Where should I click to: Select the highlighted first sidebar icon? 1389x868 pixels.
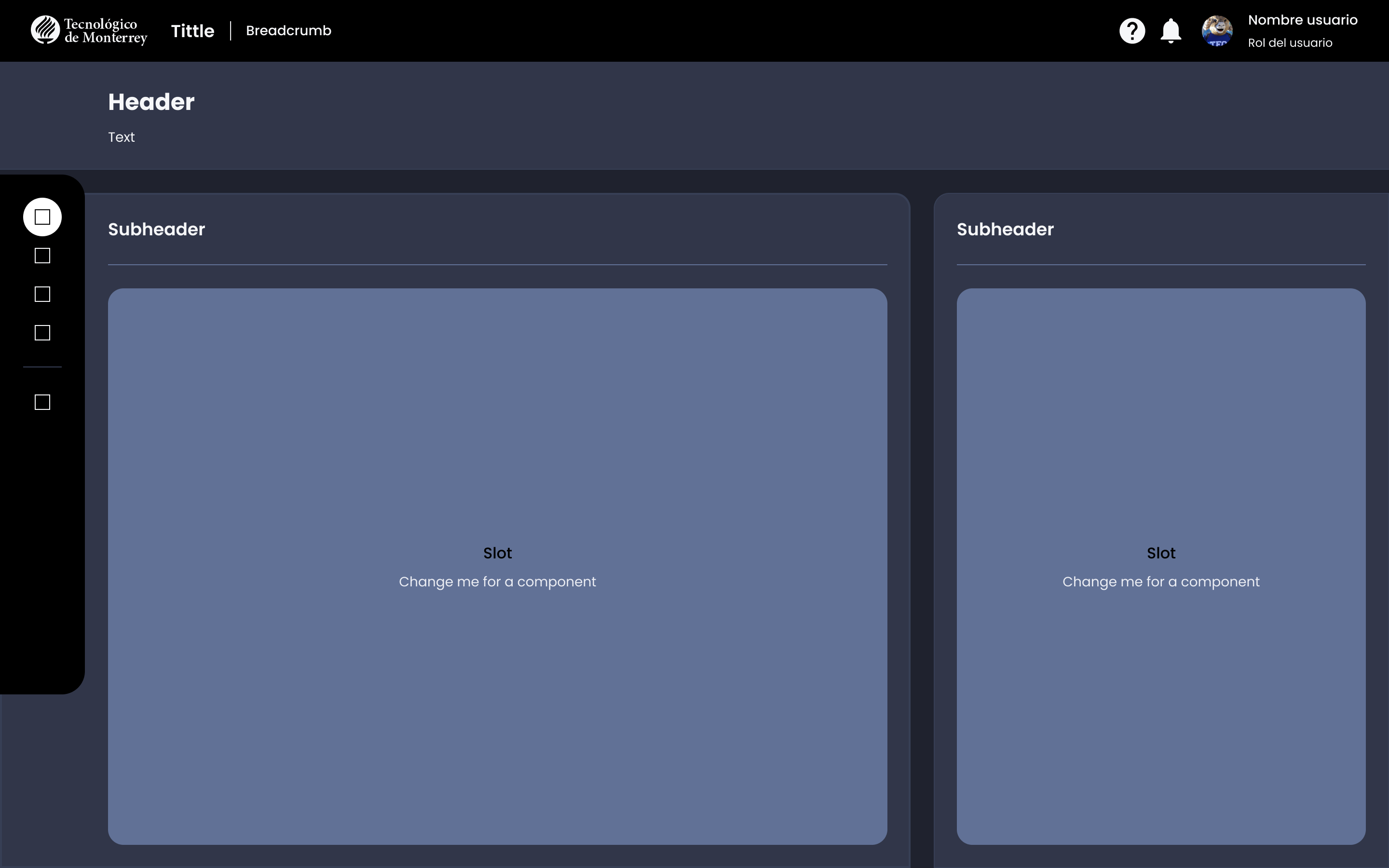click(42, 217)
